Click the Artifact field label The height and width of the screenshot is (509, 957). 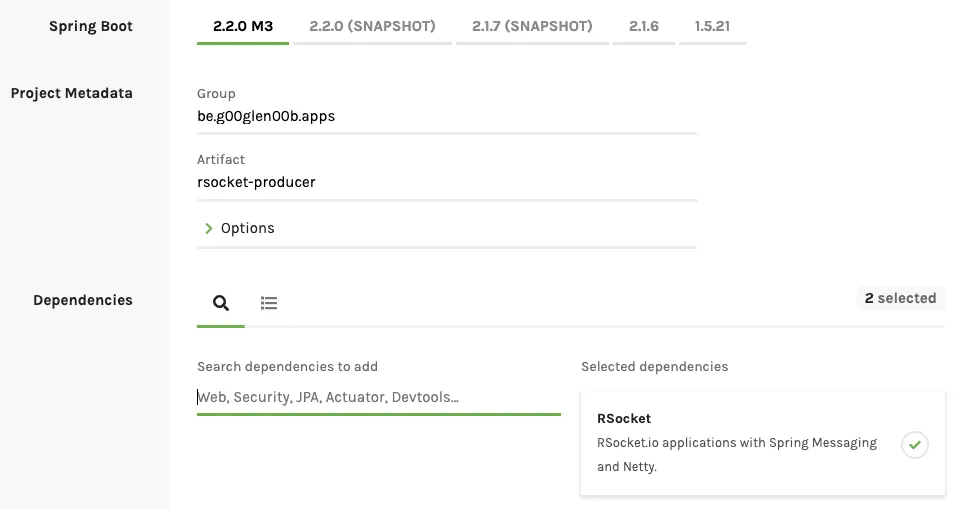pyautogui.click(x=220, y=159)
